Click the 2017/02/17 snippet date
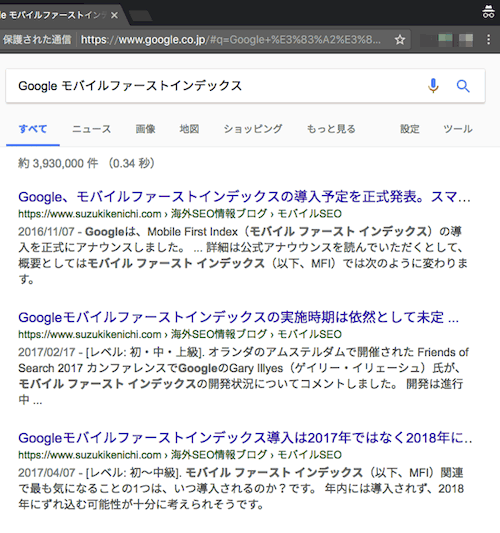Viewport: 500px width, 533px height. coord(46,352)
